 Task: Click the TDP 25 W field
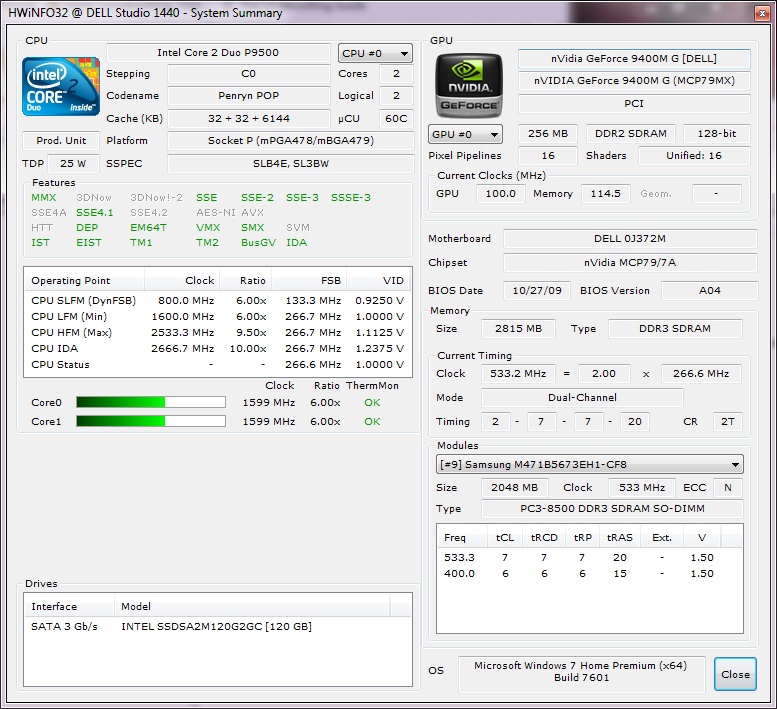tap(73, 164)
